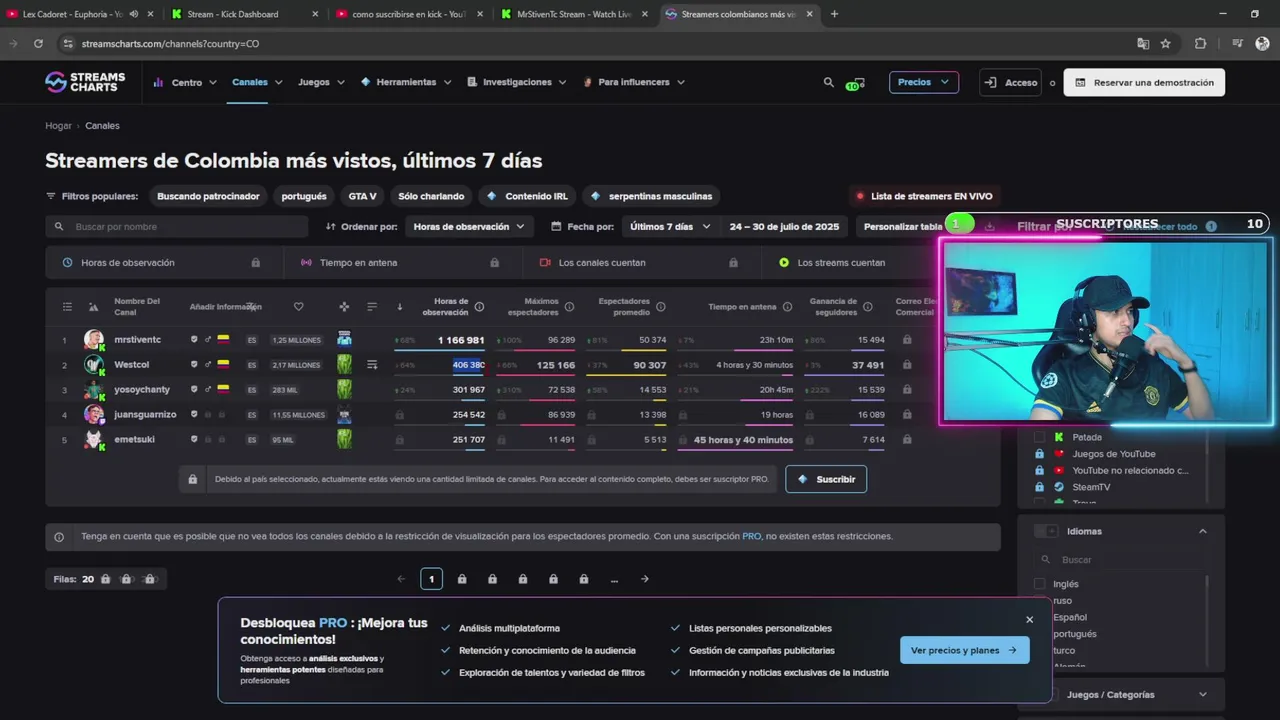Click the add-to-list icon in Westcol row

372,365
